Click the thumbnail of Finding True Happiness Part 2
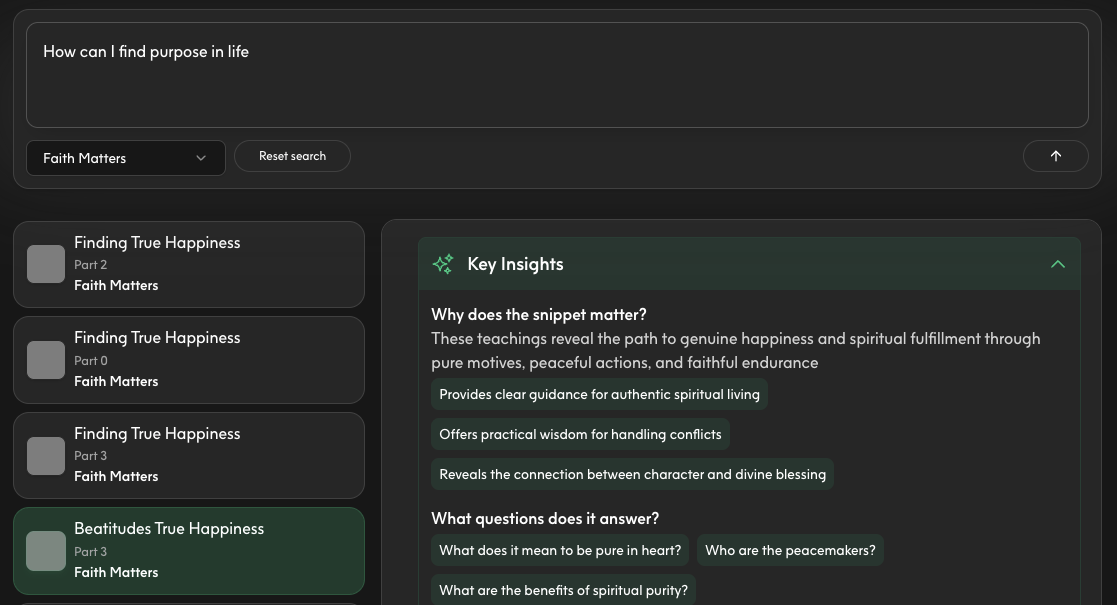This screenshot has height=605, width=1117. [46, 264]
